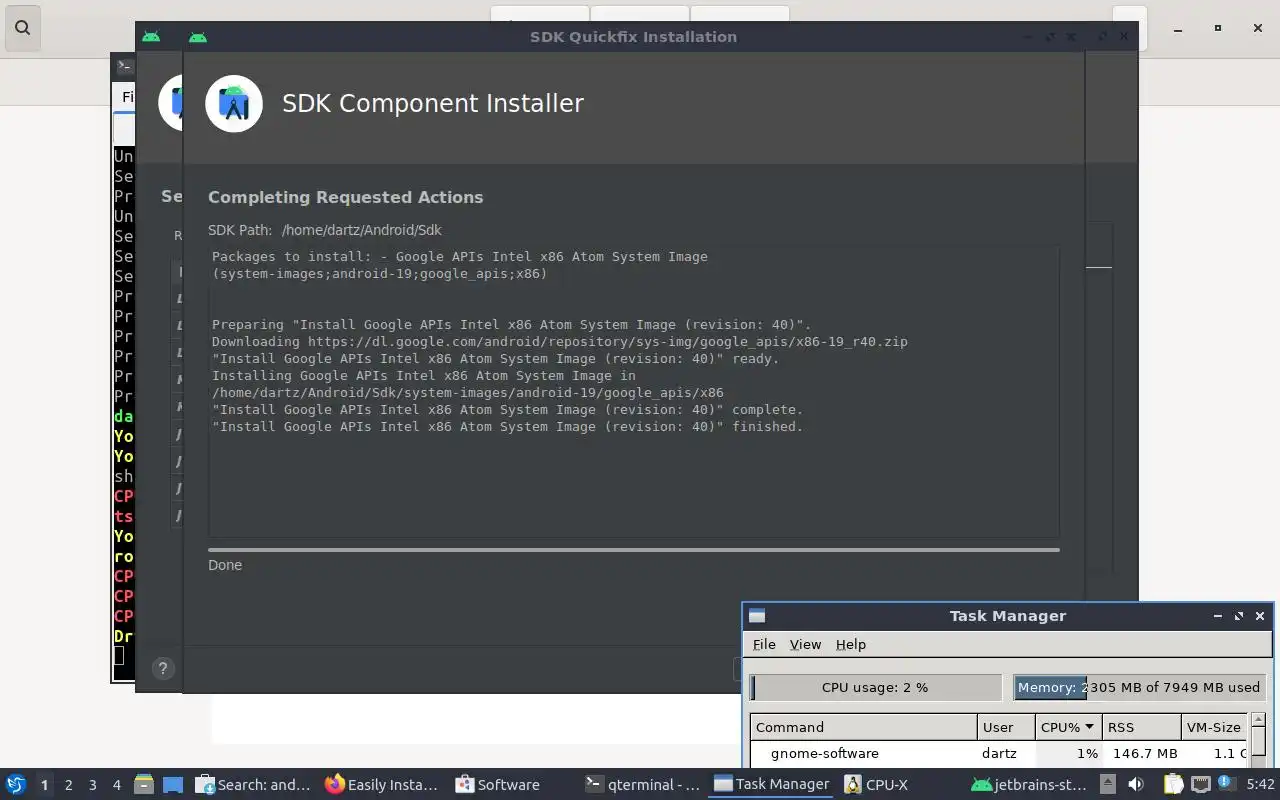Click Task Manager scrollbar up arrow
Viewport: 1280px width, 800px height.
[1259, 720]
